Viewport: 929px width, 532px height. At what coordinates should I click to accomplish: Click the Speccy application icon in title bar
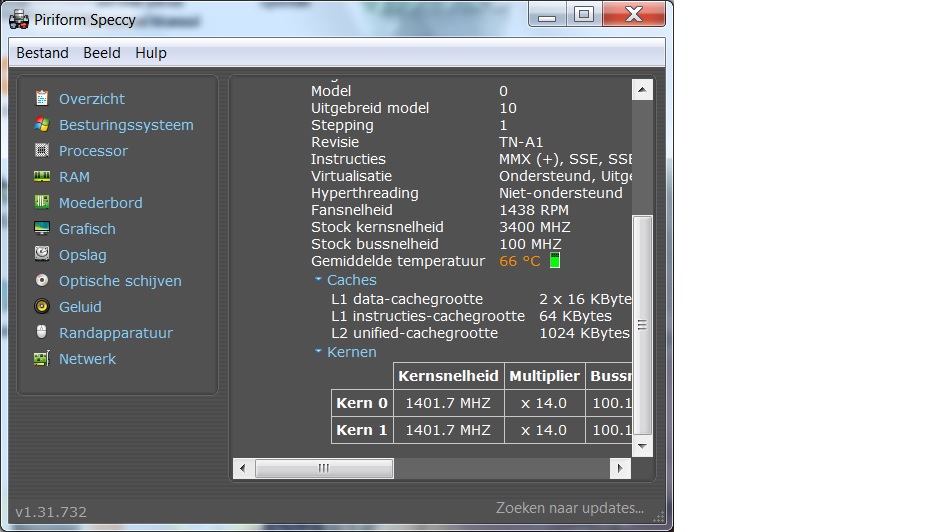click(19, 20)
